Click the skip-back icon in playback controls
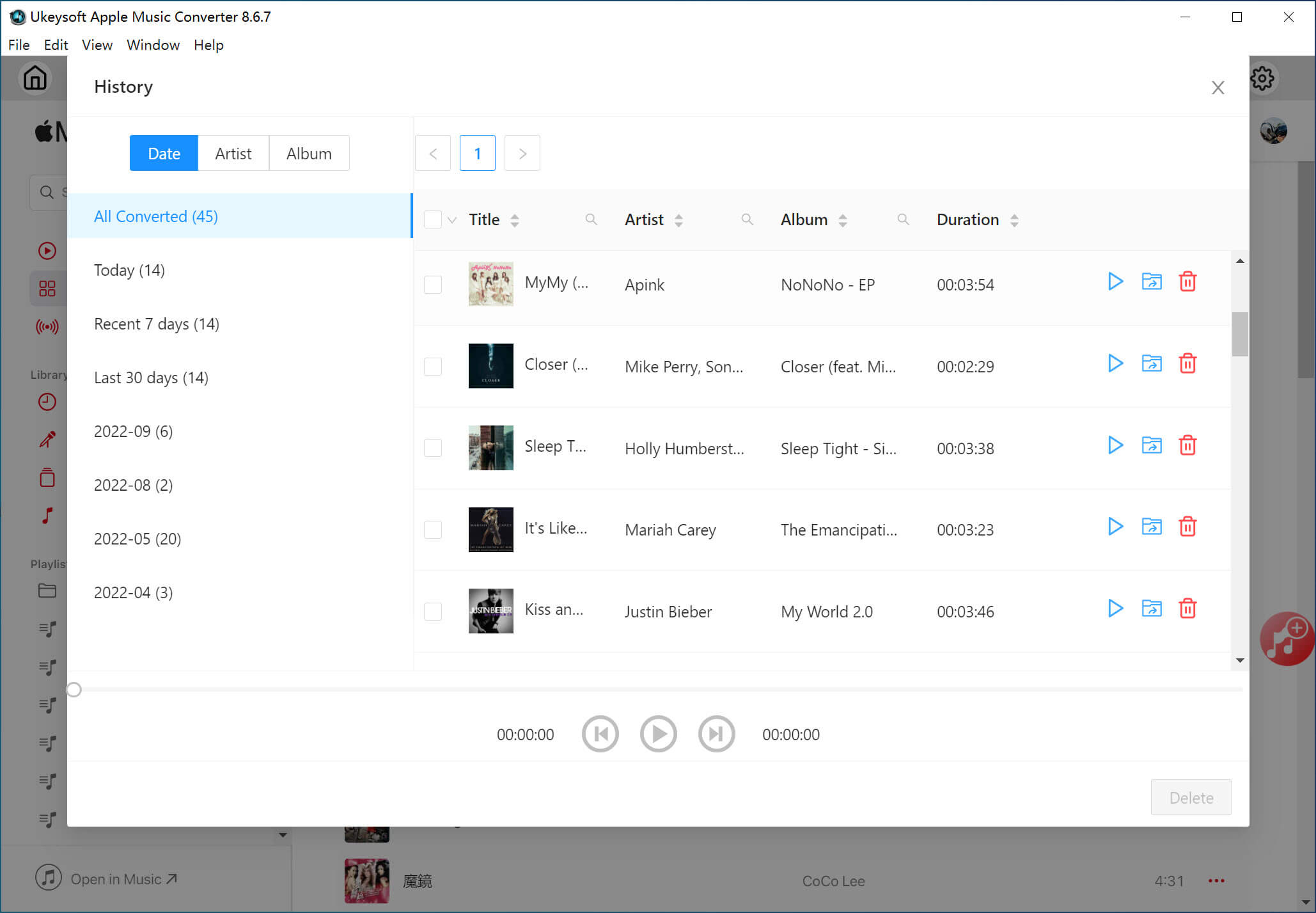The height and width of the screenshot is (913, 1316). [x=601, y=735]
